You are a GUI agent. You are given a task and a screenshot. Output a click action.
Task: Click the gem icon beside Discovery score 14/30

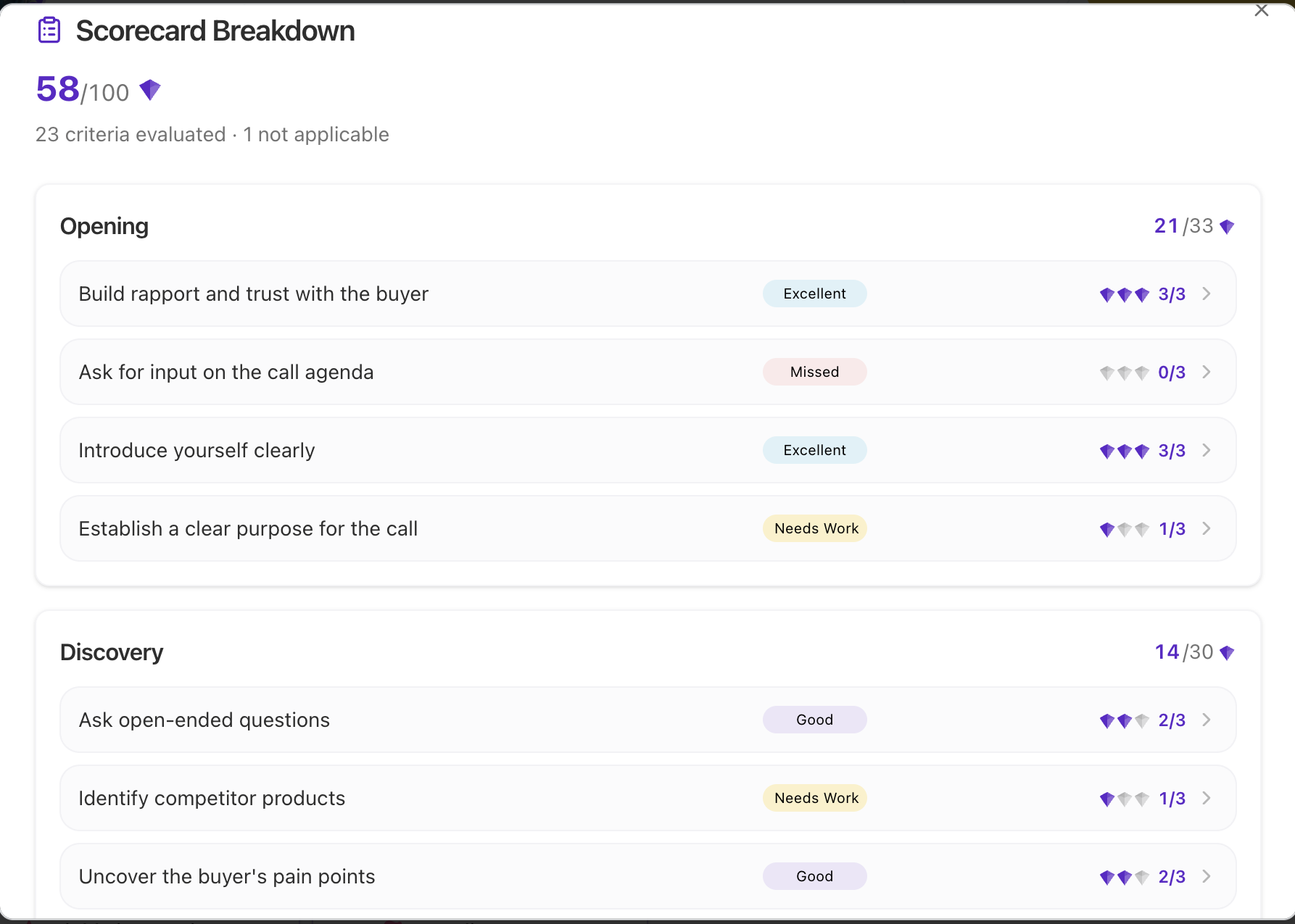(x=1228, y=652)
